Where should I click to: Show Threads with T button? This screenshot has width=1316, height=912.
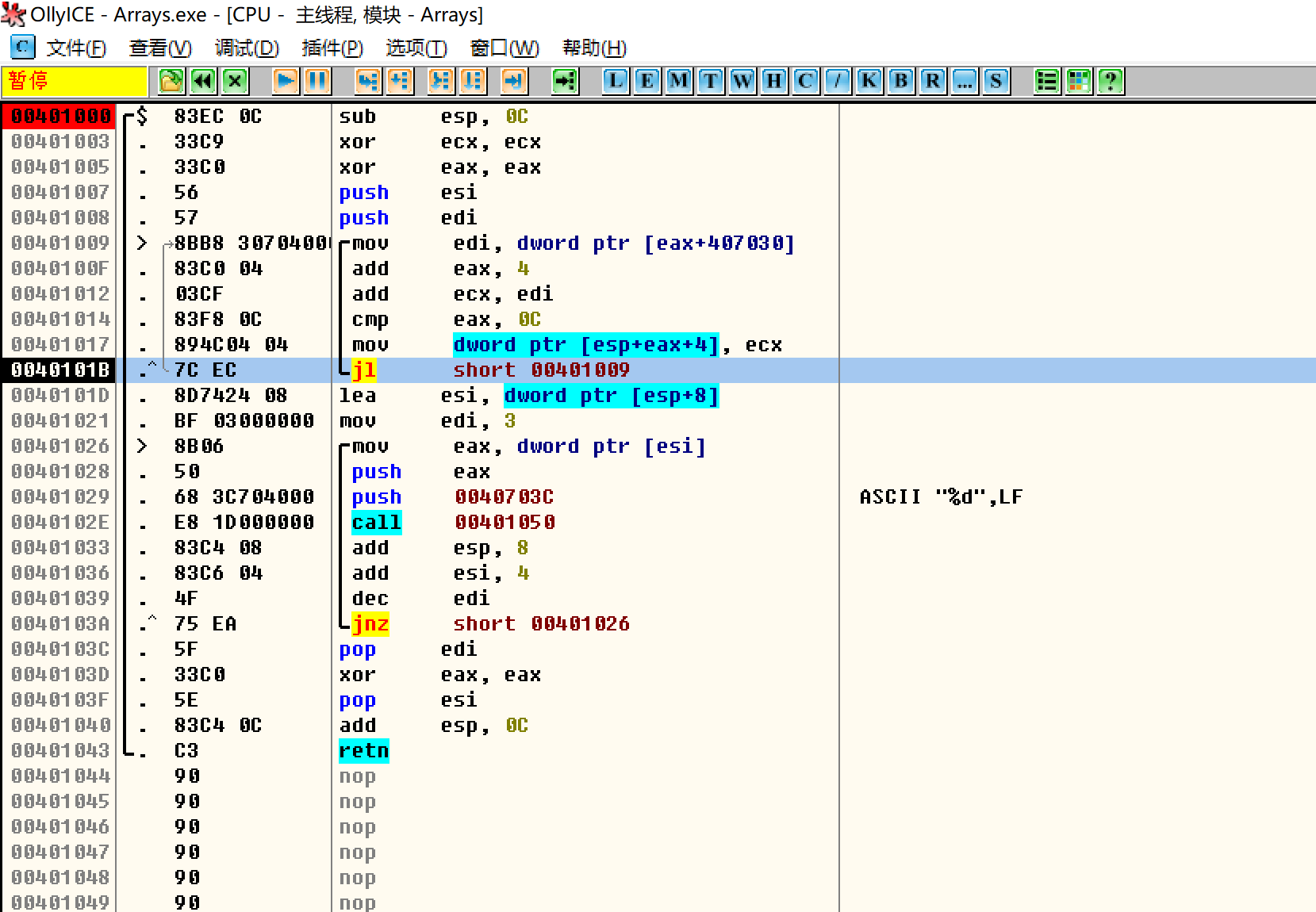711,81
